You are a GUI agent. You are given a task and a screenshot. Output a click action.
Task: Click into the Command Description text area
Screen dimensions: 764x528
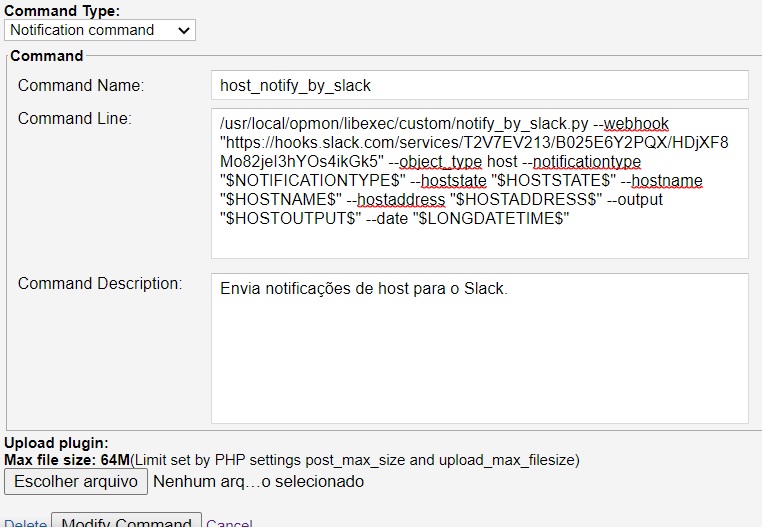coord(479,360)
